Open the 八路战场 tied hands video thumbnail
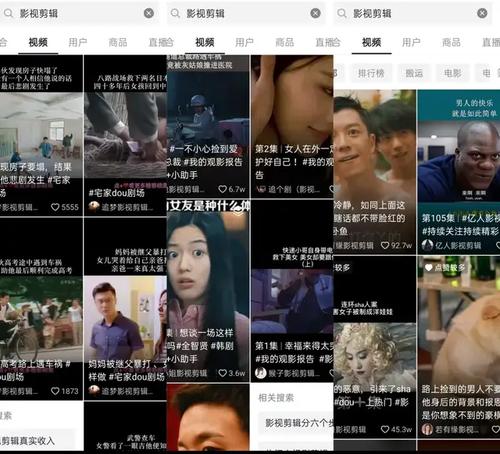The width and height of the screenshot is (500, 454). click(x=125, y=135)
